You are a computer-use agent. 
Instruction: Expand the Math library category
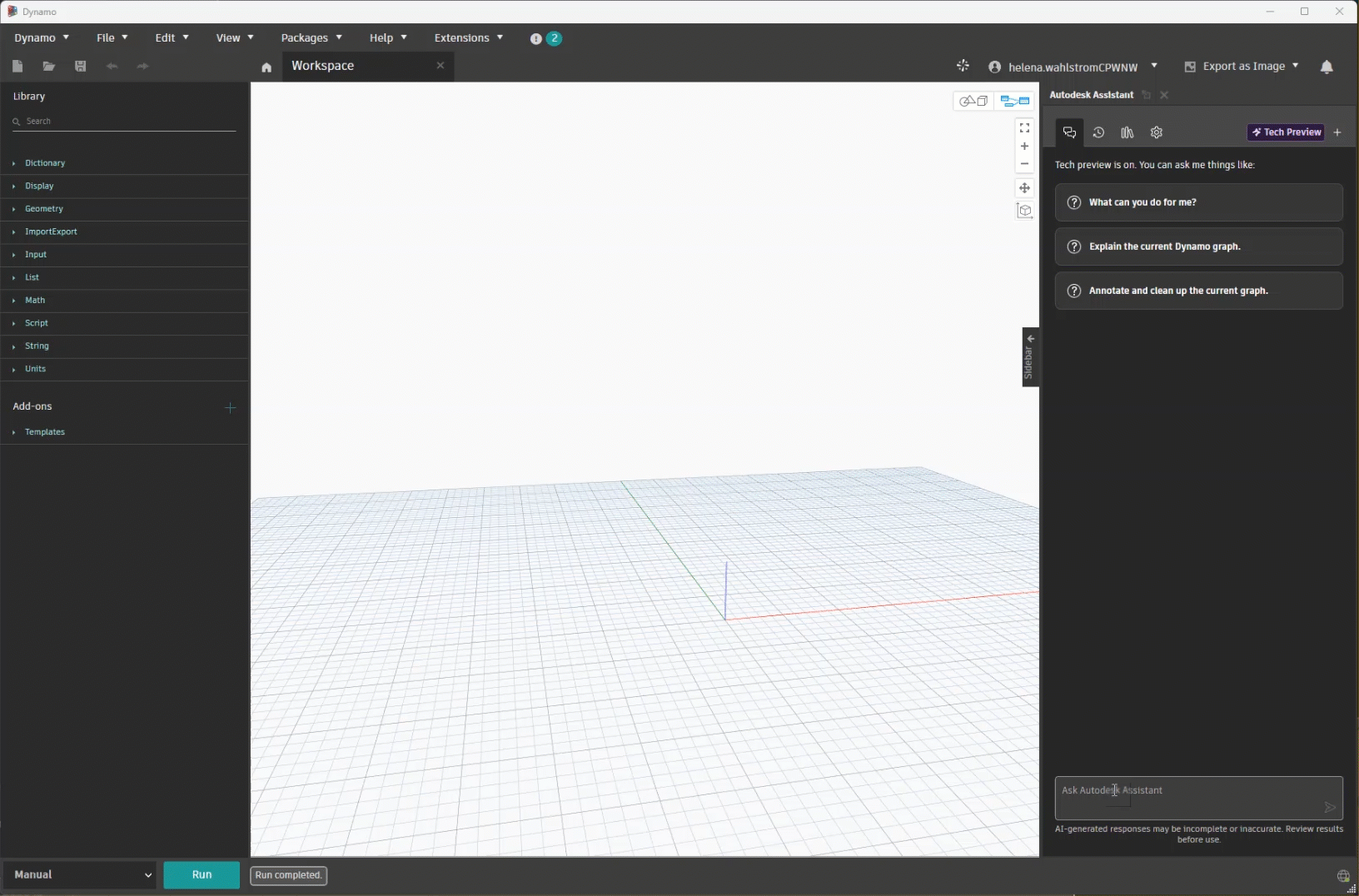tap(124, 301)
